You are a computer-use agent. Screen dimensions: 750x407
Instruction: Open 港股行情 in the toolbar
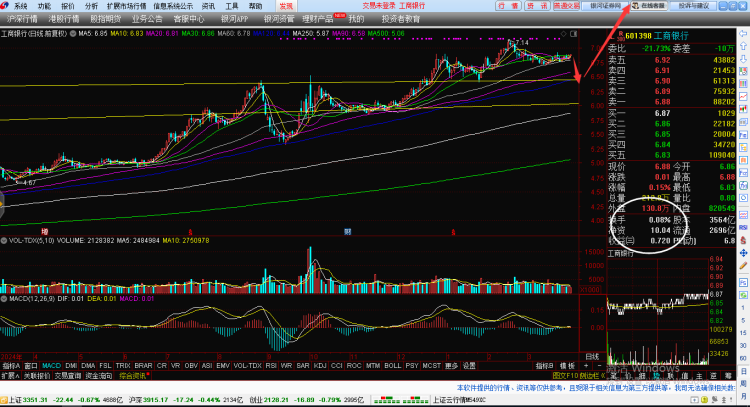point(64,19)
